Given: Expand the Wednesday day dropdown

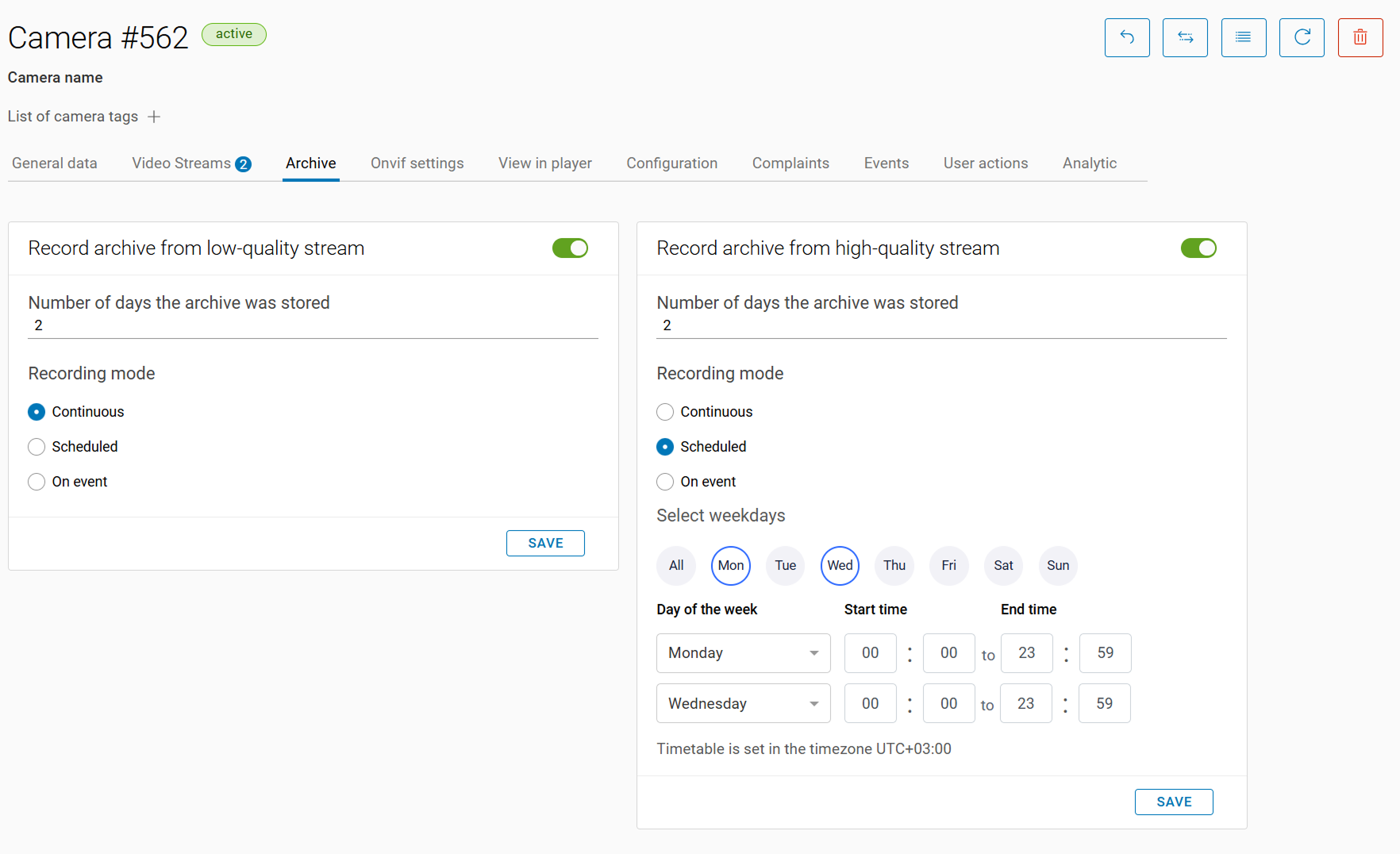Looking at the screenshot, I should 743,703.
